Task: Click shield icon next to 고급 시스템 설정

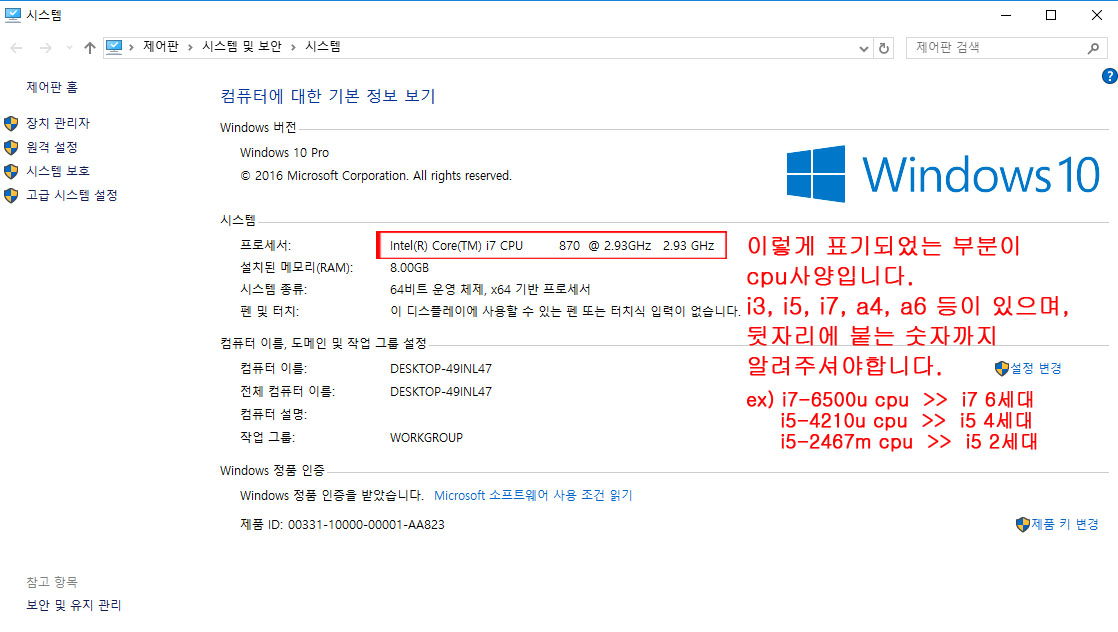Action: pos(11,195)
